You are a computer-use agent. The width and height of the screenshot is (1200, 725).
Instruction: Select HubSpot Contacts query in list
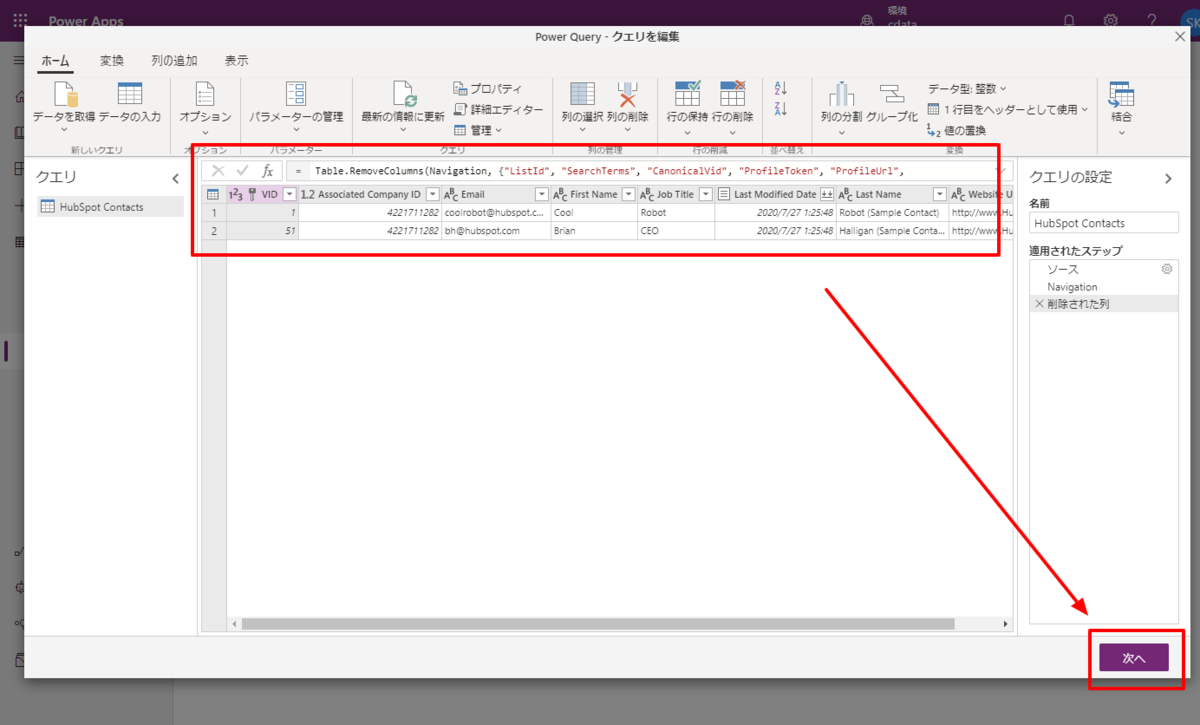click(x=109, y=207)
